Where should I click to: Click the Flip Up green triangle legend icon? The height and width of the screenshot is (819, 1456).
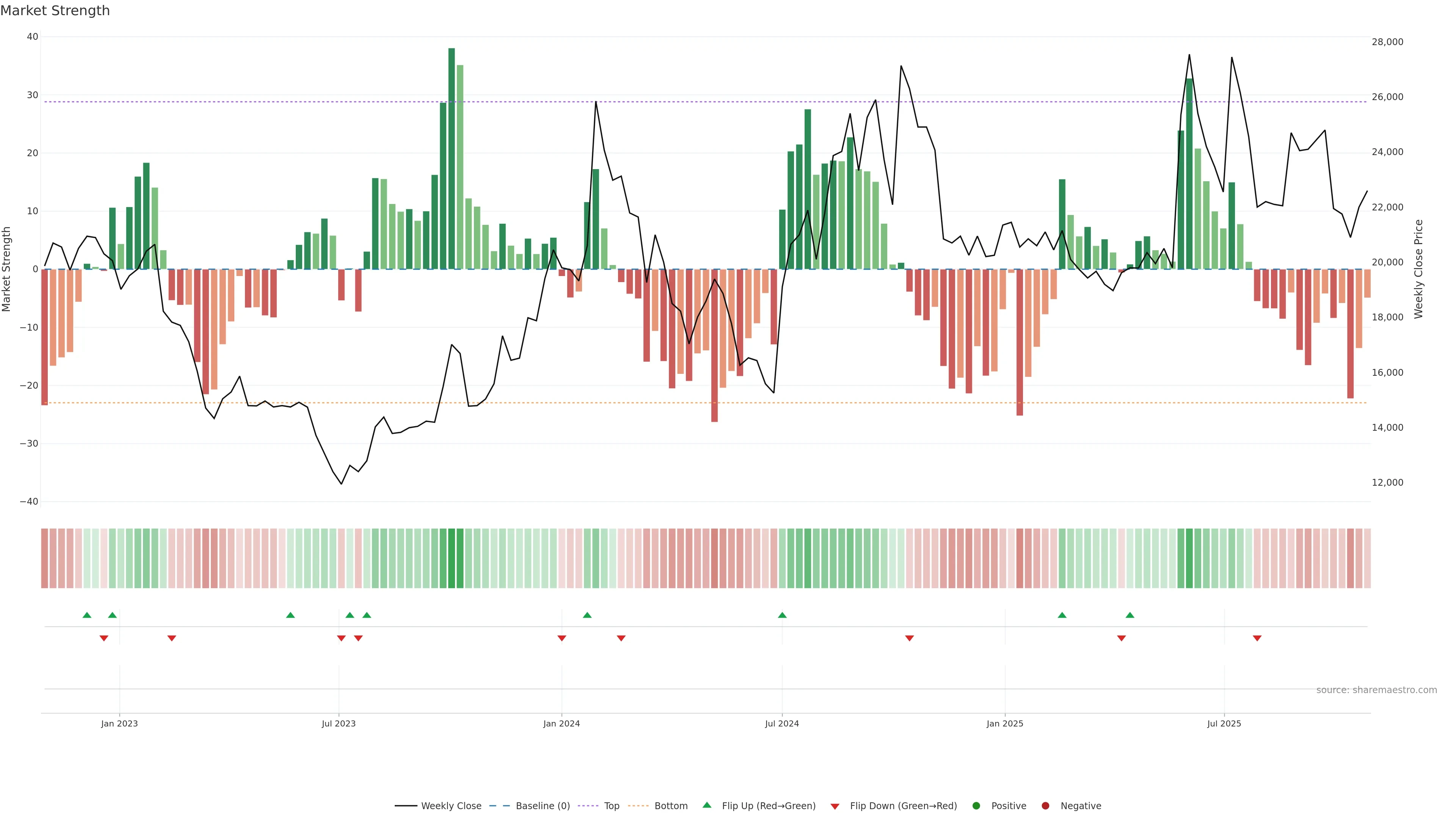pos(706,805)
